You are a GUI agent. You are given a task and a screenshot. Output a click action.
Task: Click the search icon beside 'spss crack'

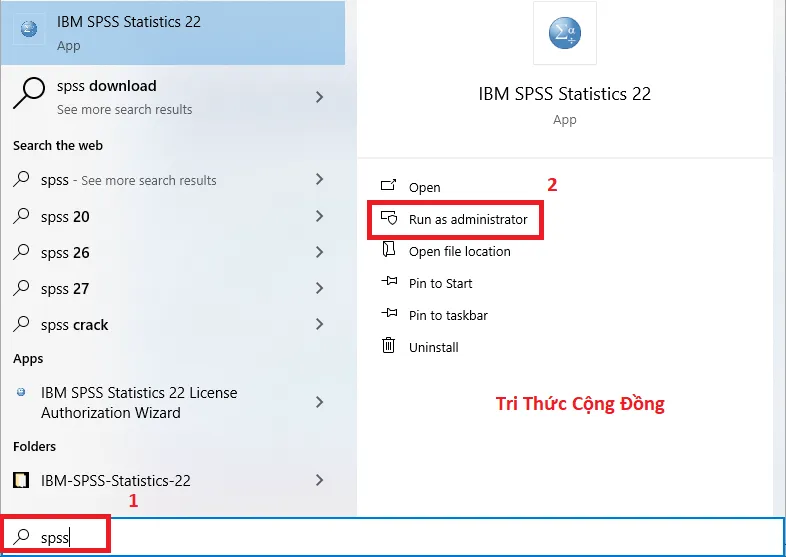(21, 324)
